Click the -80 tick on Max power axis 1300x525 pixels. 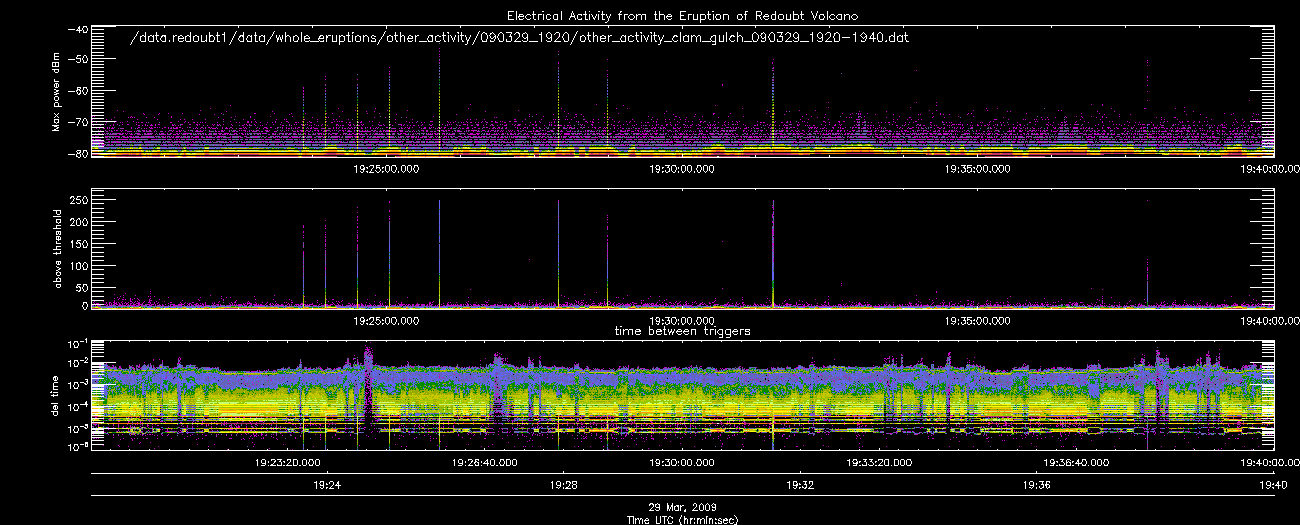pos(76,153)
